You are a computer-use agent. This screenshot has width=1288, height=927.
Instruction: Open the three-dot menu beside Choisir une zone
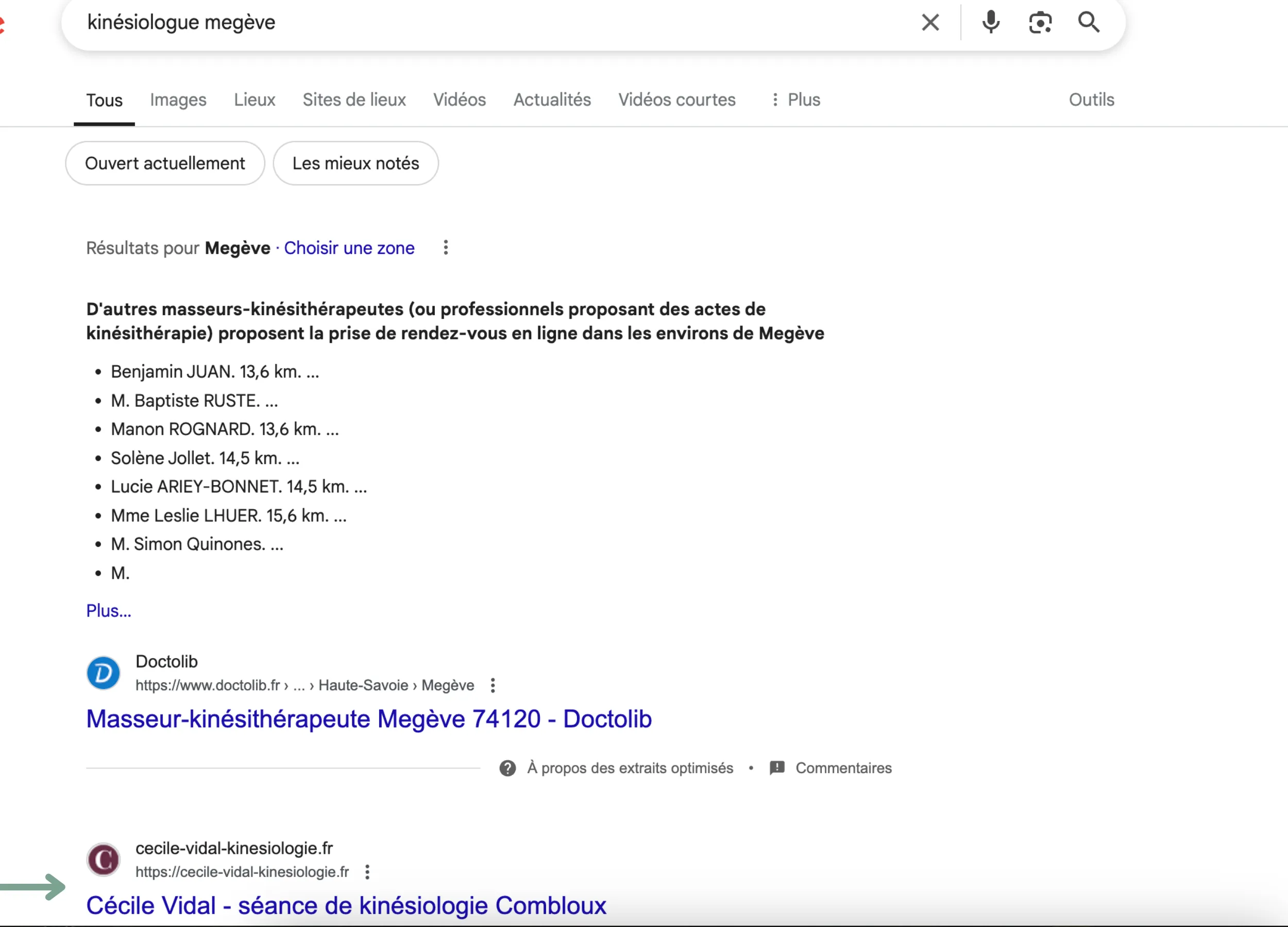click(x=446, y=248)
